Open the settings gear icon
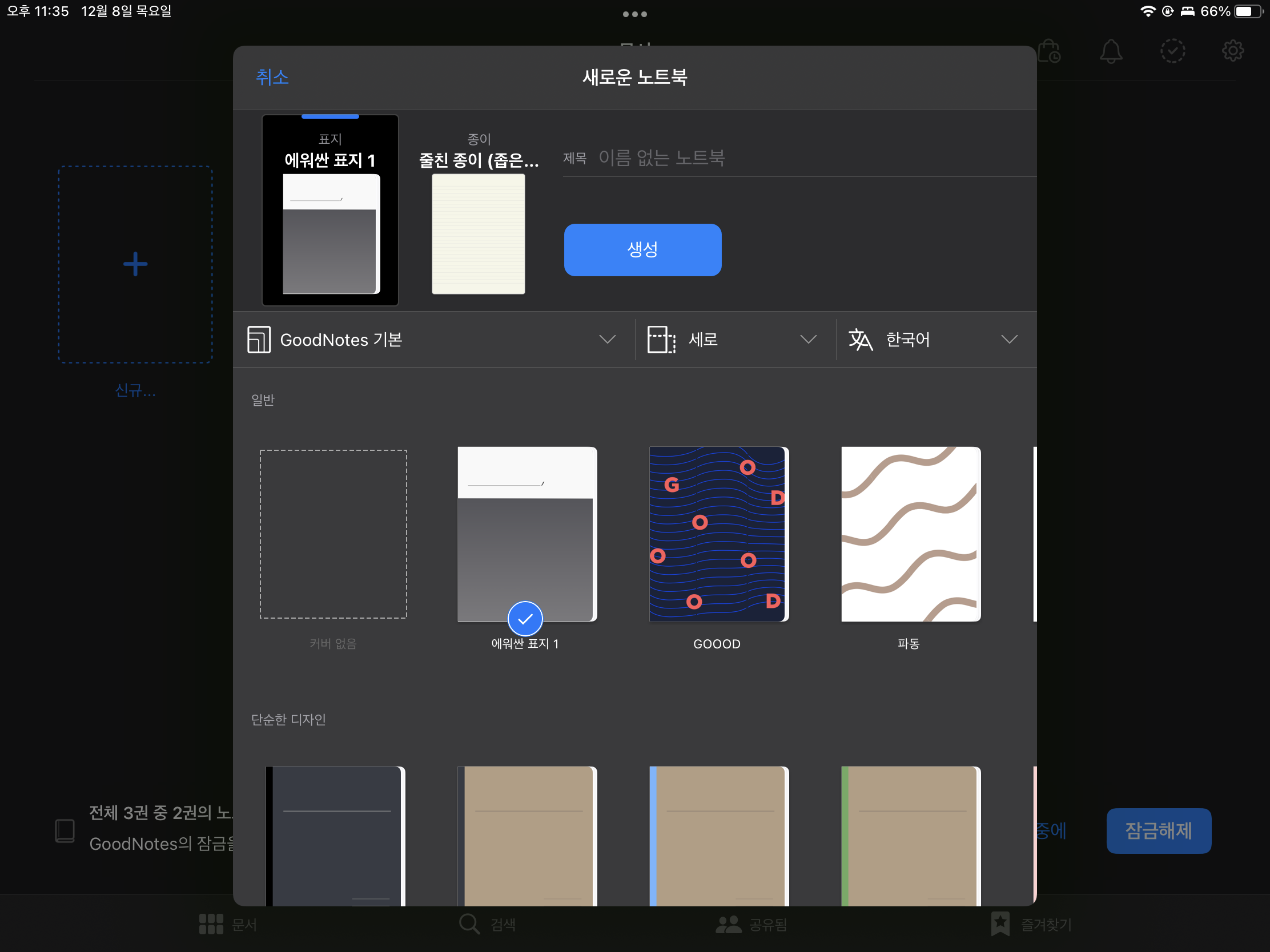This screenshot has width=1270, height=952. tap(1233, 51)
